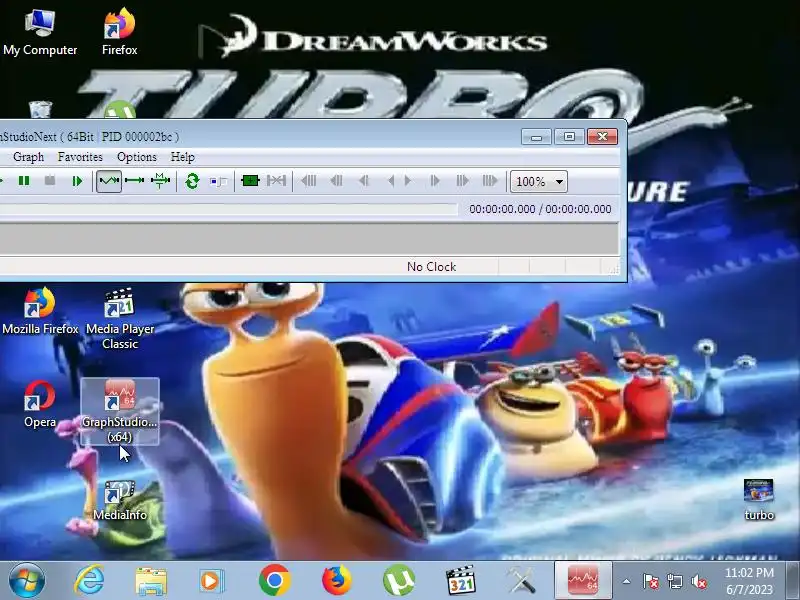
Task: Select the Media Player Classic desktop icon
Action: pyautogui.click(x=120, y=319)
